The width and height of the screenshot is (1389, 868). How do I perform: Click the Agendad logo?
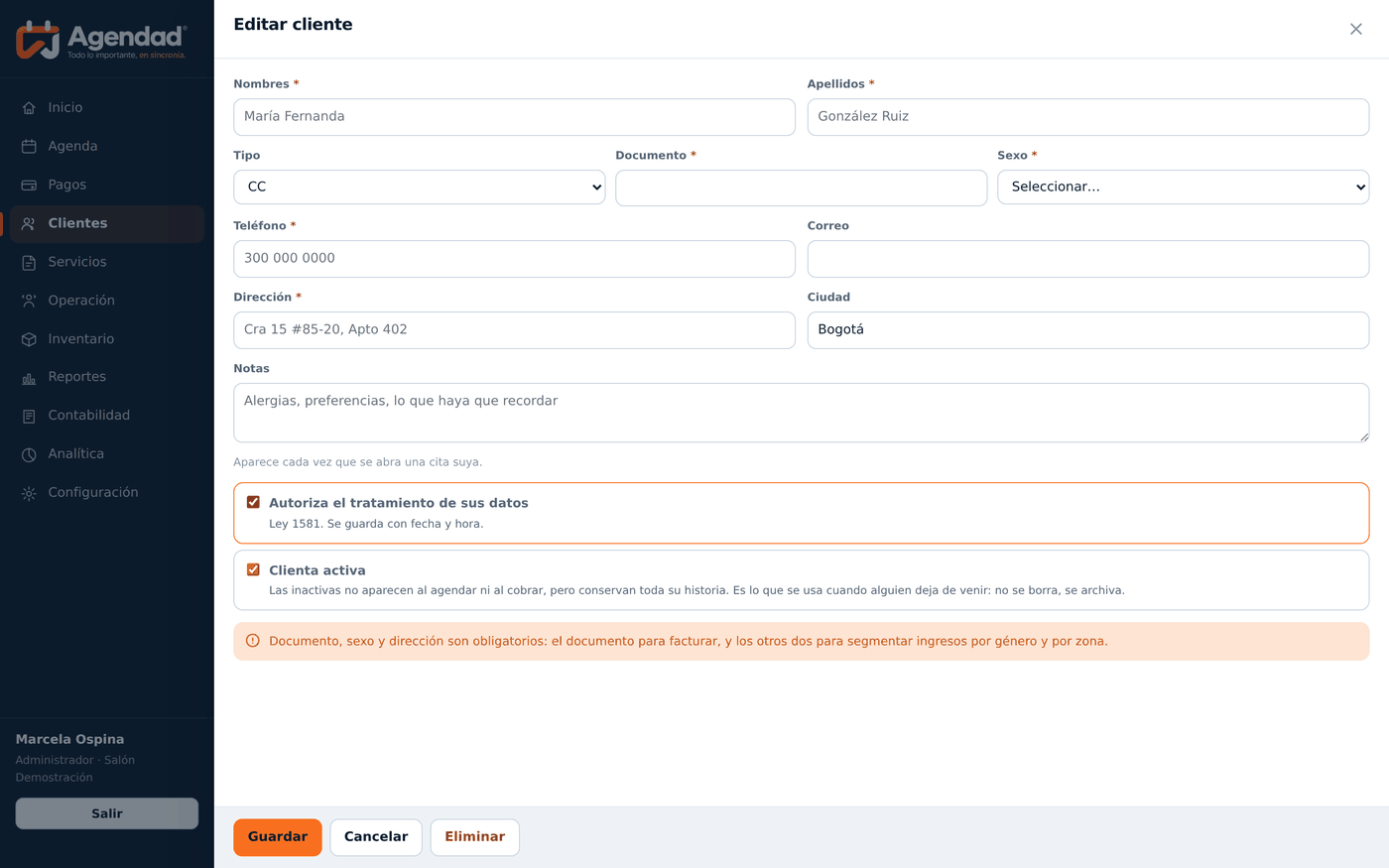[101, 40]
